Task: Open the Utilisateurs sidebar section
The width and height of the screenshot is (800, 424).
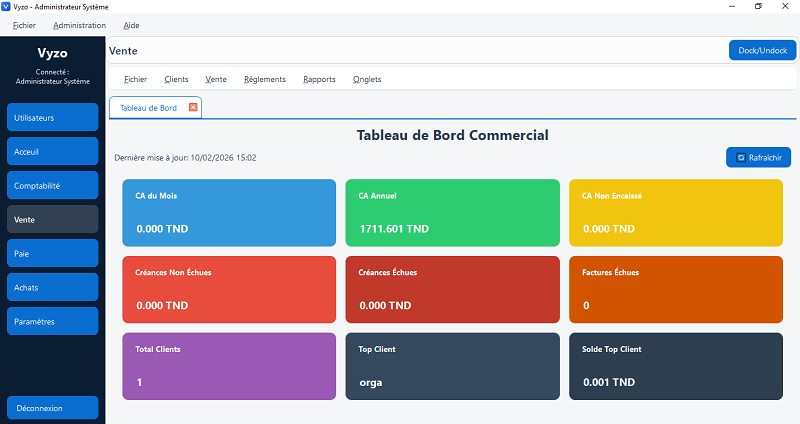Action: [x=52, y=117]
